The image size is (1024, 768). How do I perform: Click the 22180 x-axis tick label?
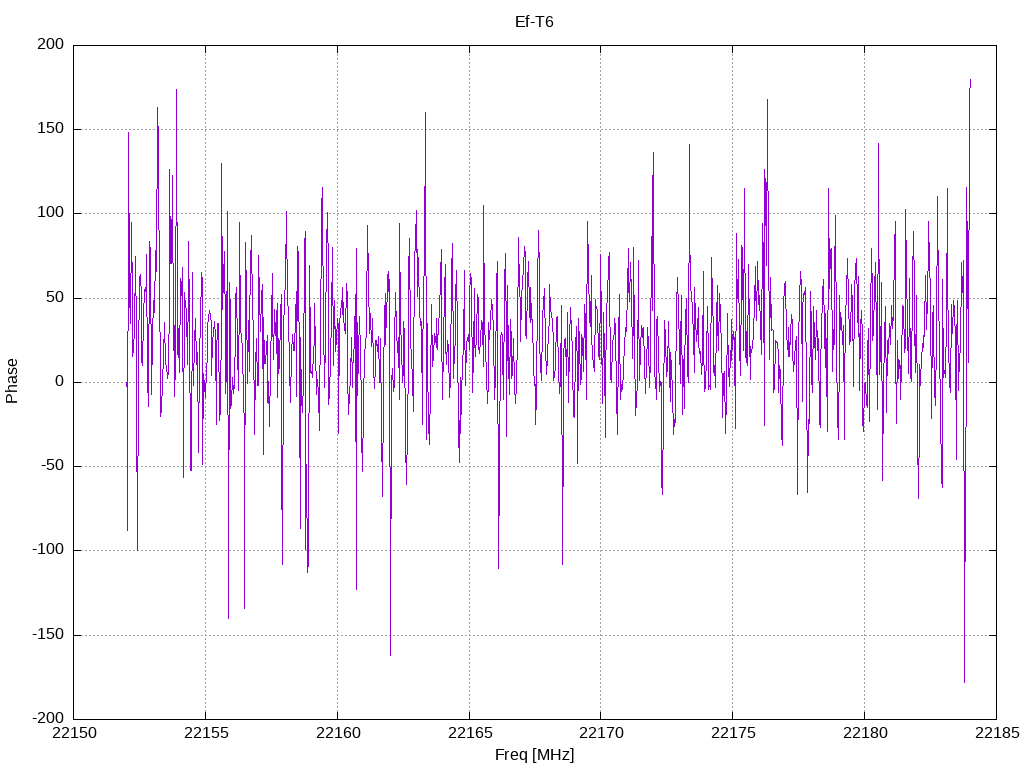[x=865, y=733]
